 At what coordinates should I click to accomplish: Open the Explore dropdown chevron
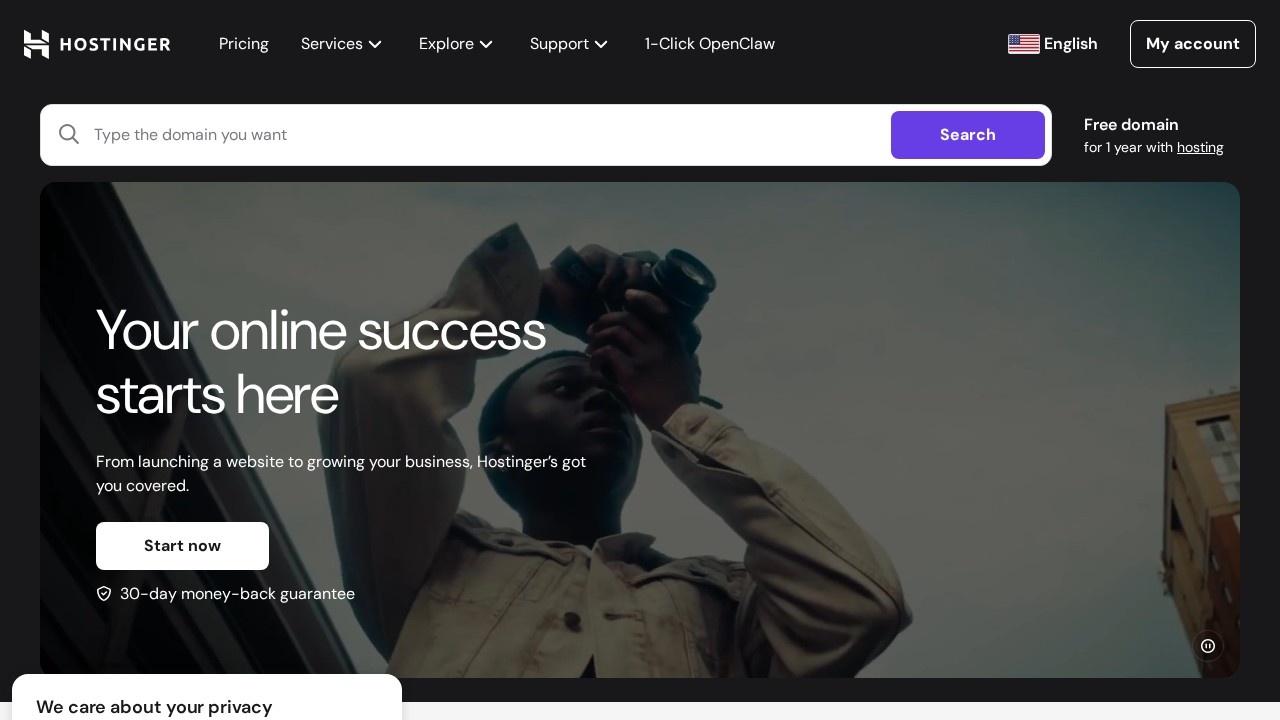pos(486,44)
